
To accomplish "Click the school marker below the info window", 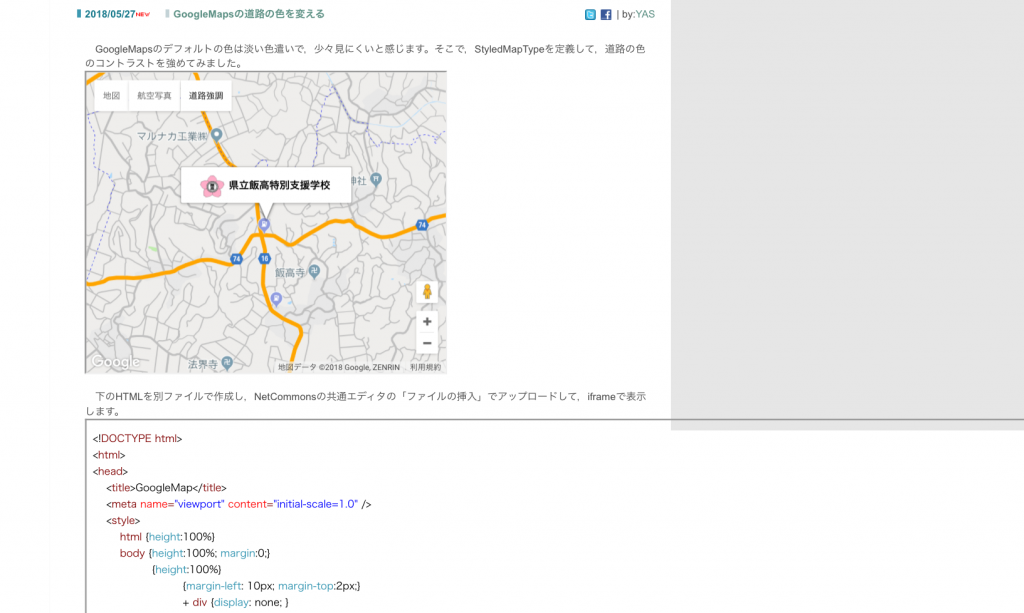I will (264, 225).
